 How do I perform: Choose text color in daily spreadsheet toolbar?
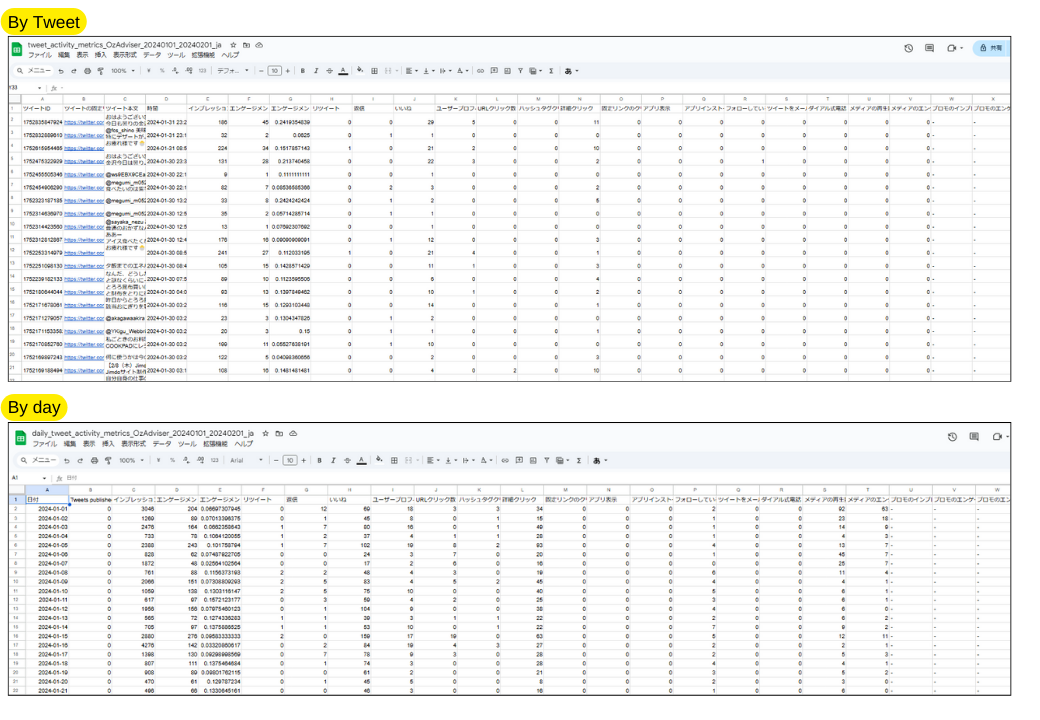(362, 461)
